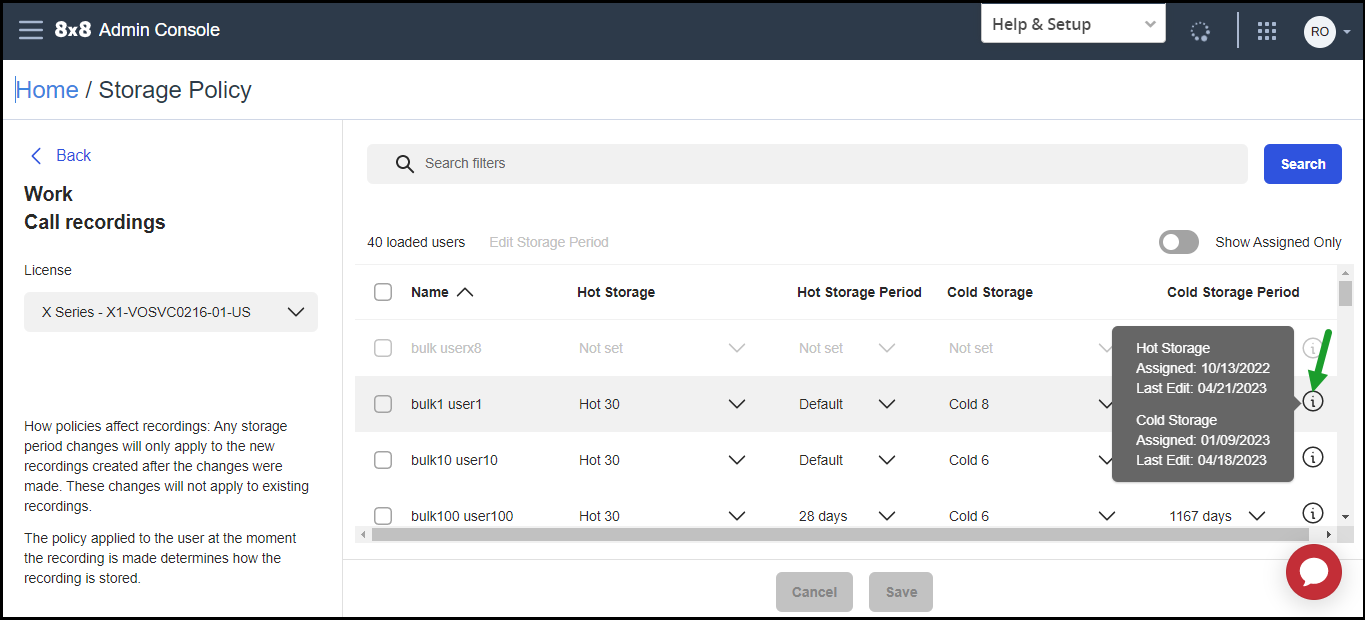
Task: Click Edit Storage Period
Action: click(549, 242)
